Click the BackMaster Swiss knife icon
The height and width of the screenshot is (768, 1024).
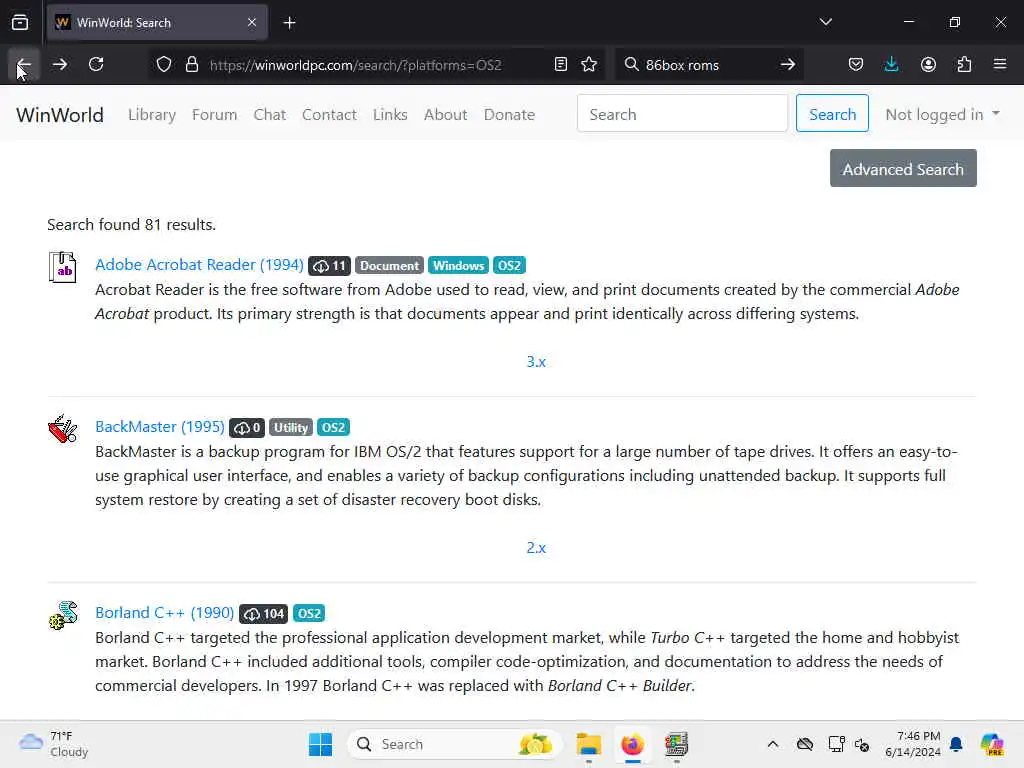tap(63, 428)
